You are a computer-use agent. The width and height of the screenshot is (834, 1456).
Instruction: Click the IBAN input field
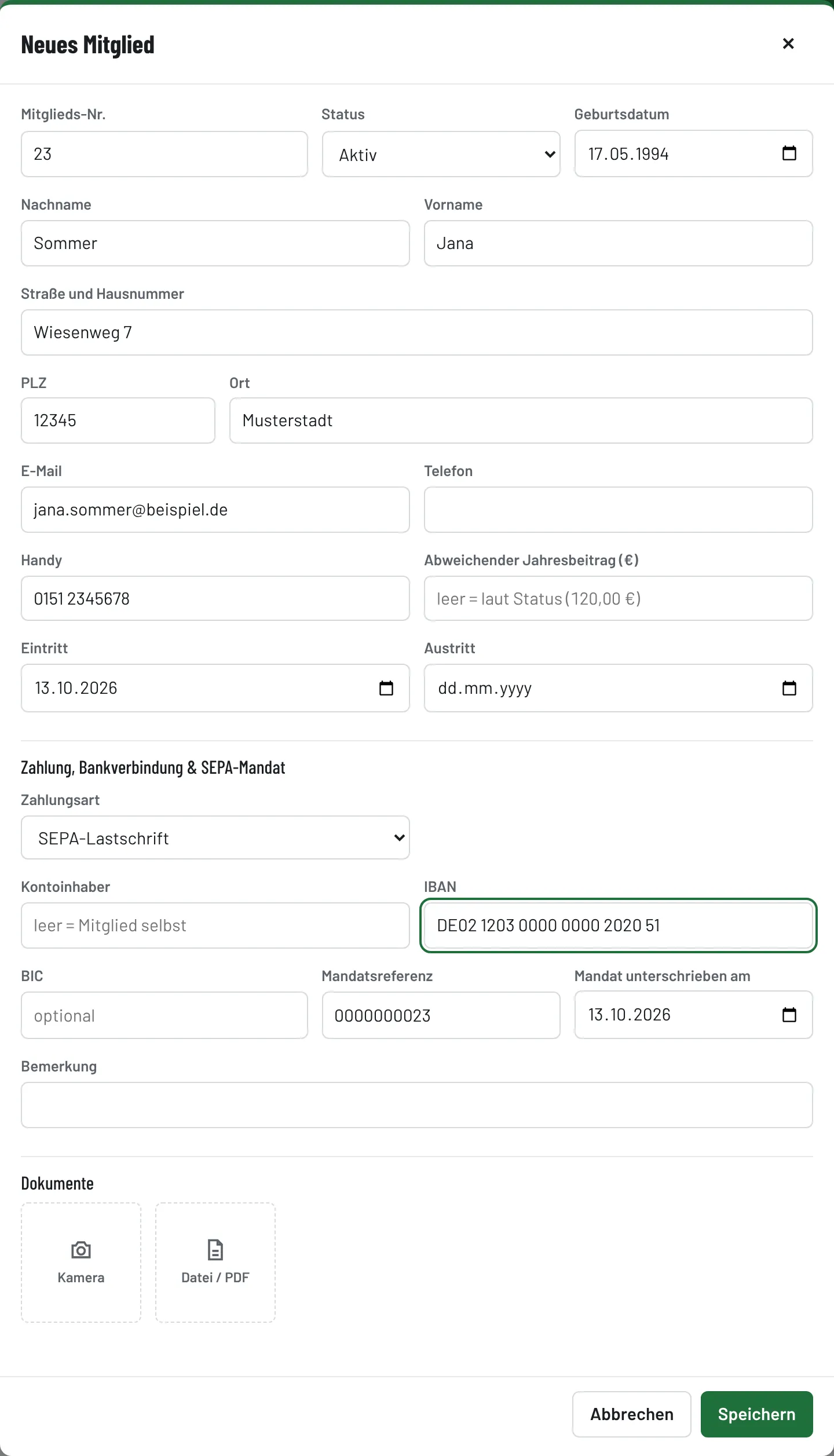tap(619, 925)
